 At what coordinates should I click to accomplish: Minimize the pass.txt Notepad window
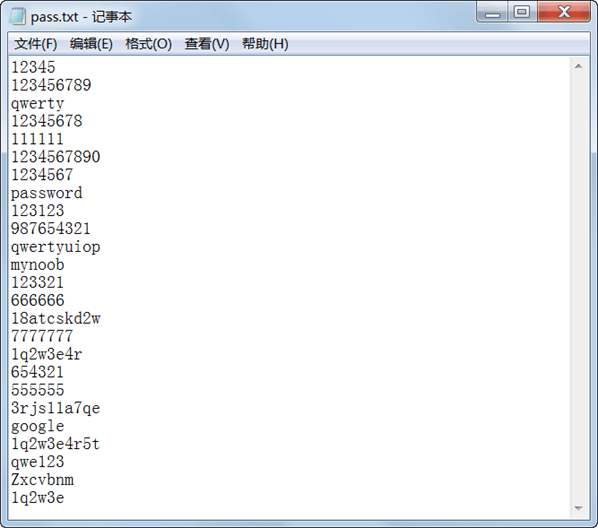tap(492, 12)
